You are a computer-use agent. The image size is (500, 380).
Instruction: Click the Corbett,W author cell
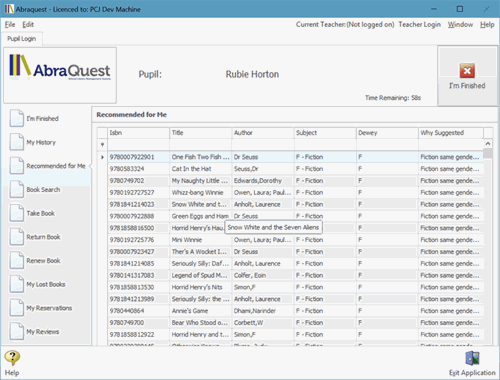click(x=263, y=323)
